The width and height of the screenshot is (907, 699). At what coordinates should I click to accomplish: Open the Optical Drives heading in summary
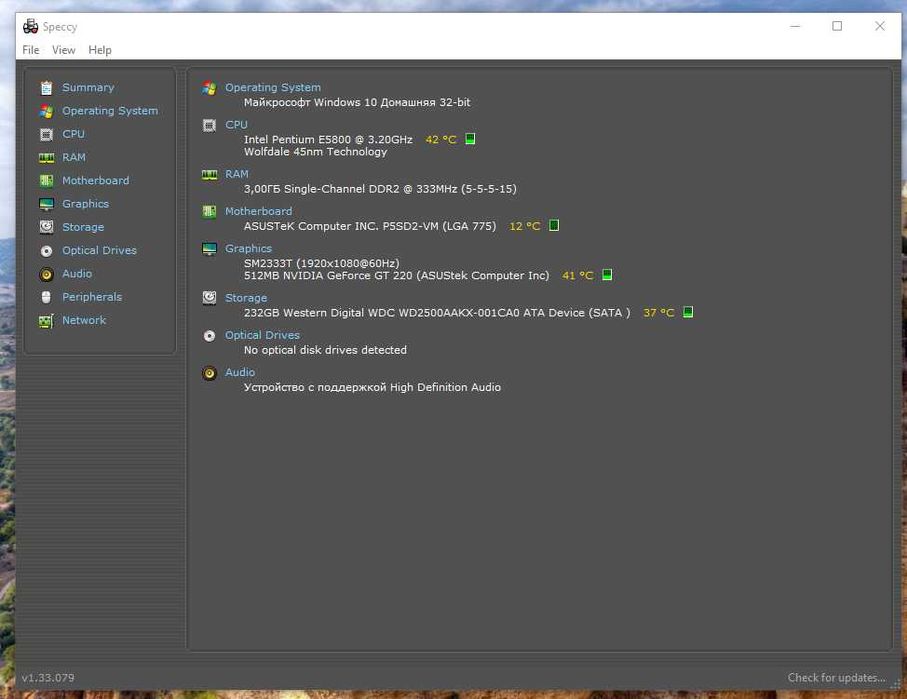262,335
